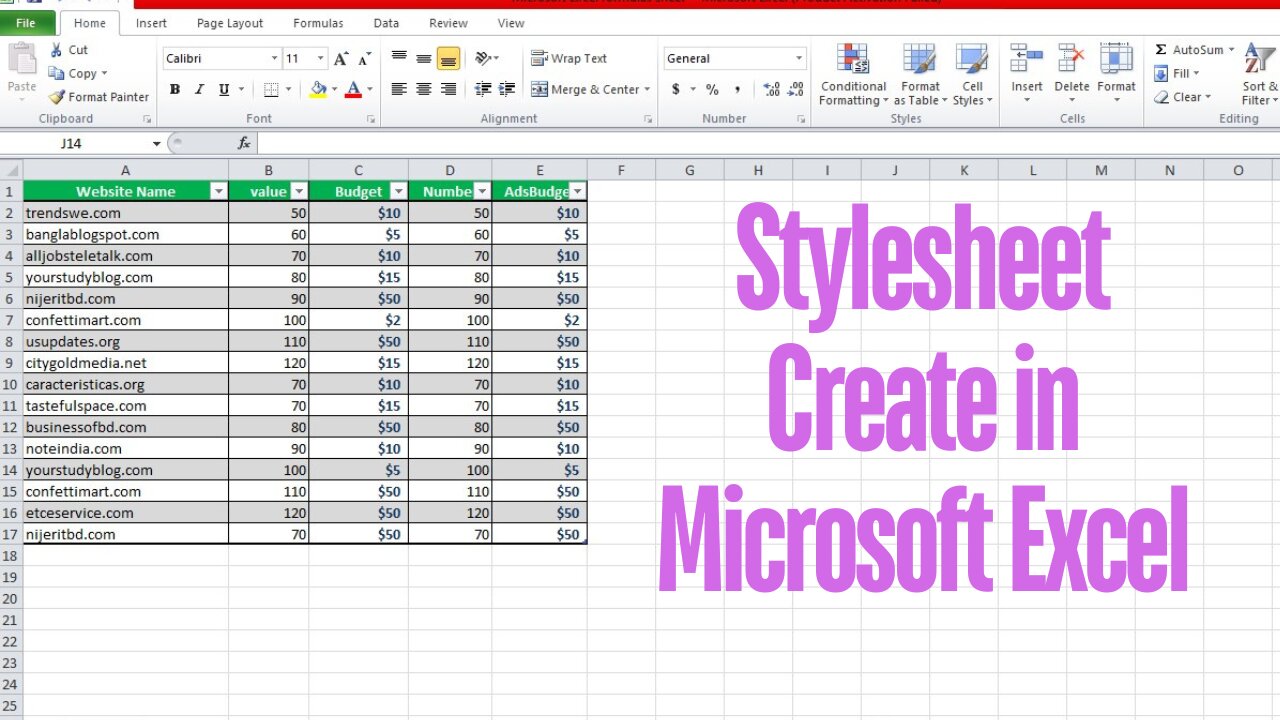Switch to the Review tab

tap(448, 23)
